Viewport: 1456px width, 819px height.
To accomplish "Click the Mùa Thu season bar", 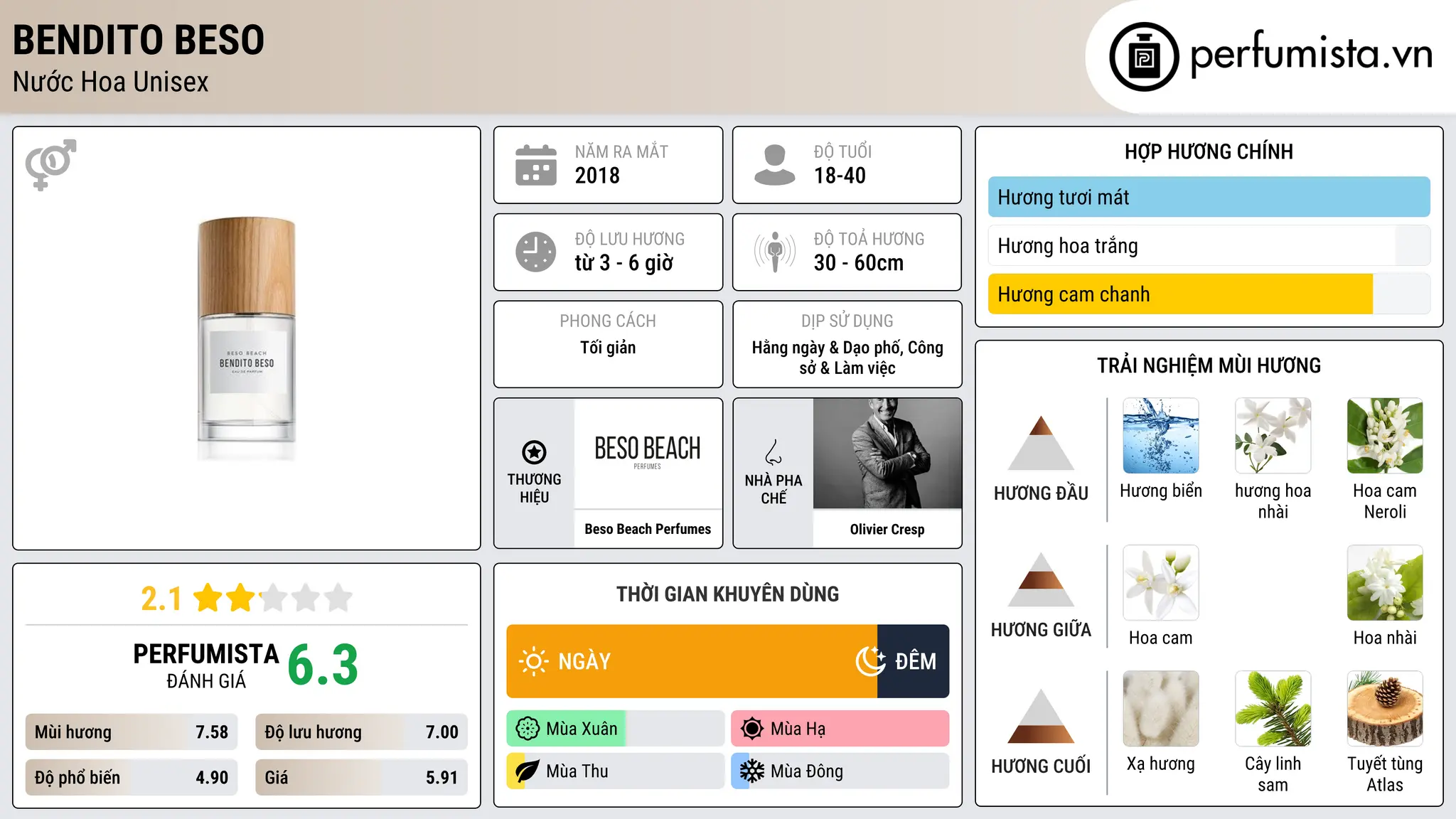I will (616, 771).
